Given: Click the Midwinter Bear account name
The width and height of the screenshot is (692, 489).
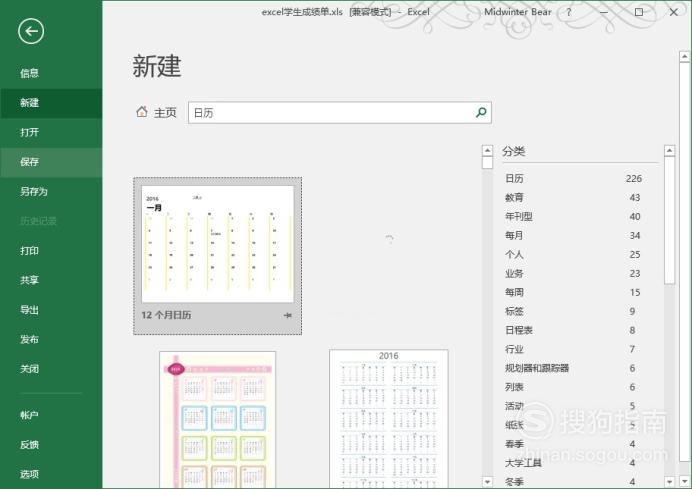Looking at the screenshot, I should (518, 12).
